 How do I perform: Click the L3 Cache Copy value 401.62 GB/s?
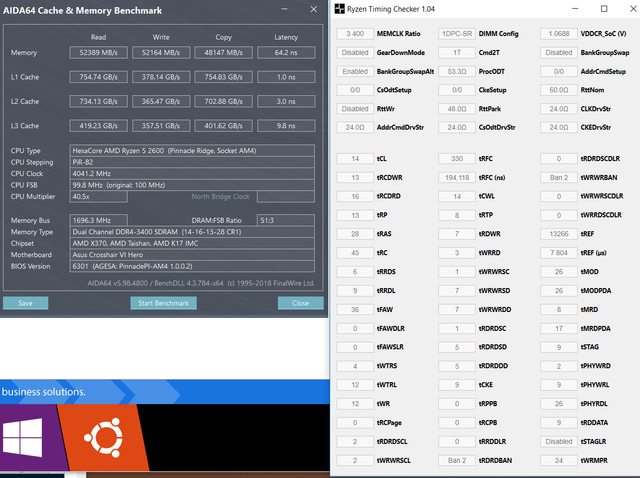pyautogui.click(x=223, y=126)
